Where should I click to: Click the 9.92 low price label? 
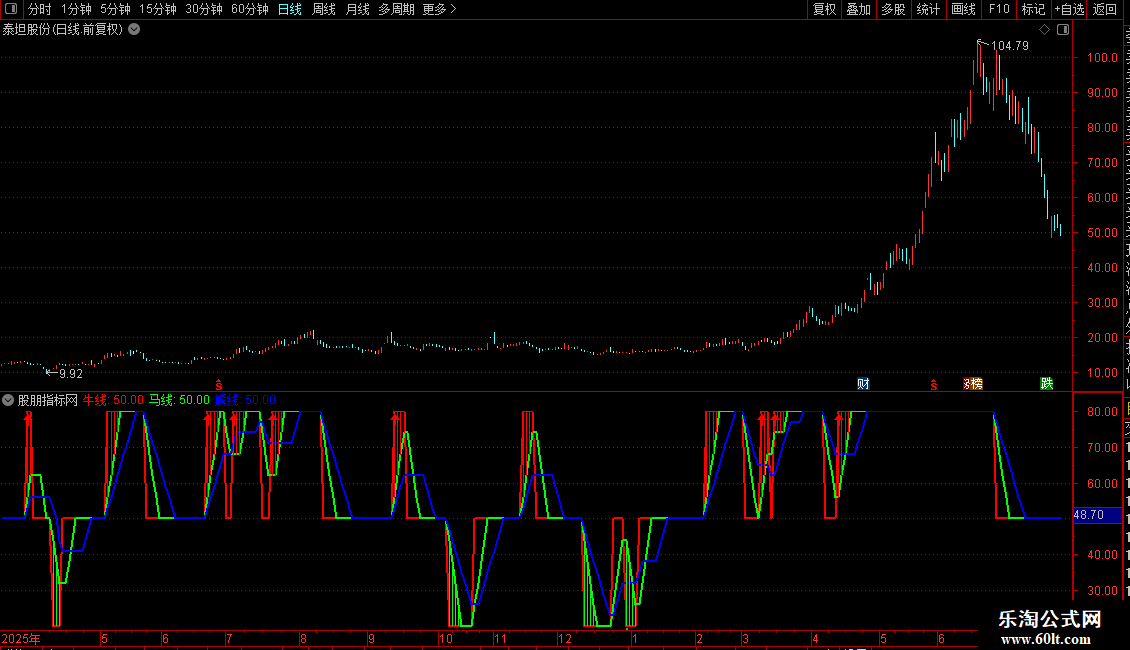pos(71,374)
